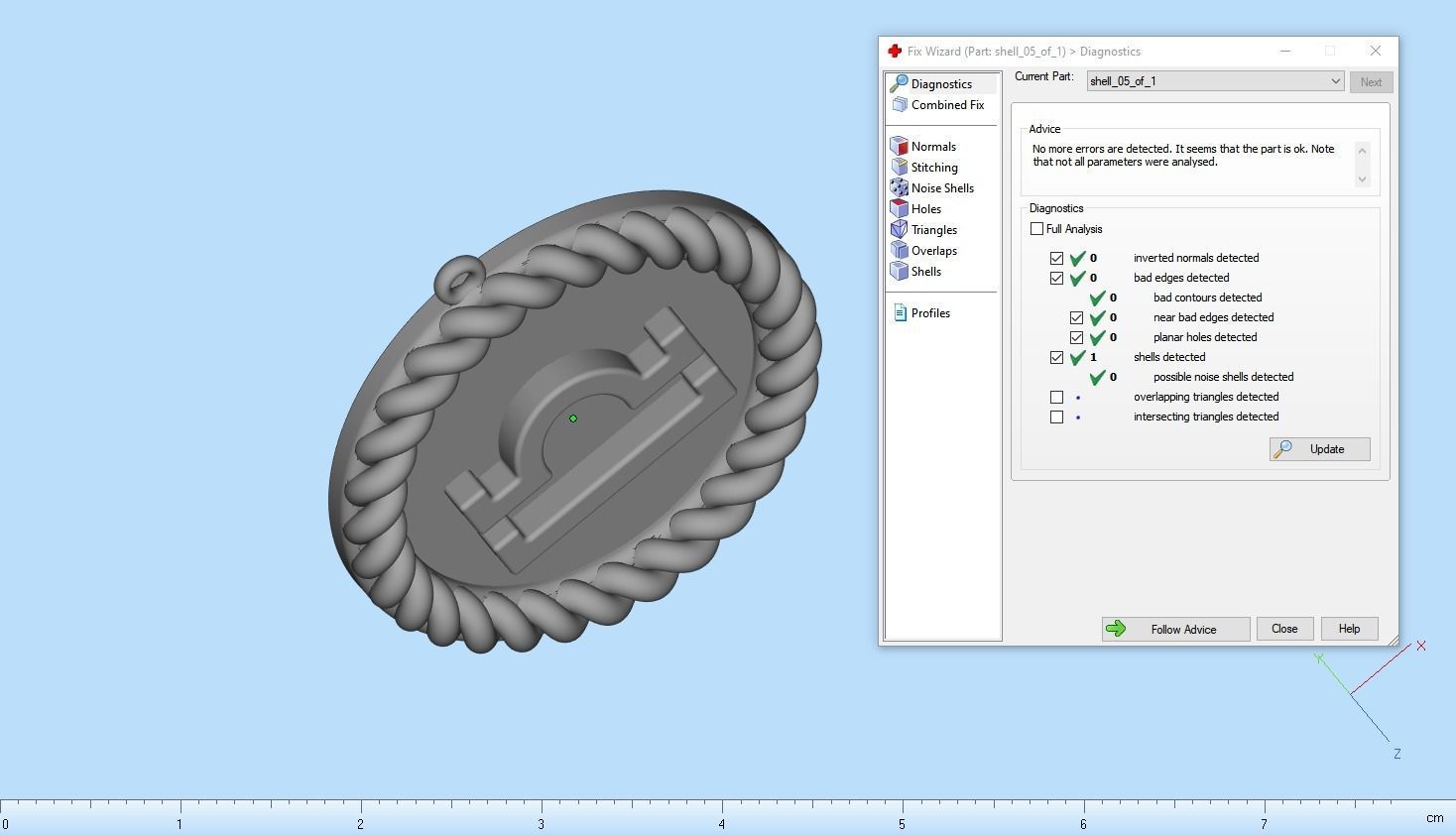This screenshot has width=1456, height=835.
Task: Click the Z axis label of orientation gizmo
Action: tap(1397, 755)
